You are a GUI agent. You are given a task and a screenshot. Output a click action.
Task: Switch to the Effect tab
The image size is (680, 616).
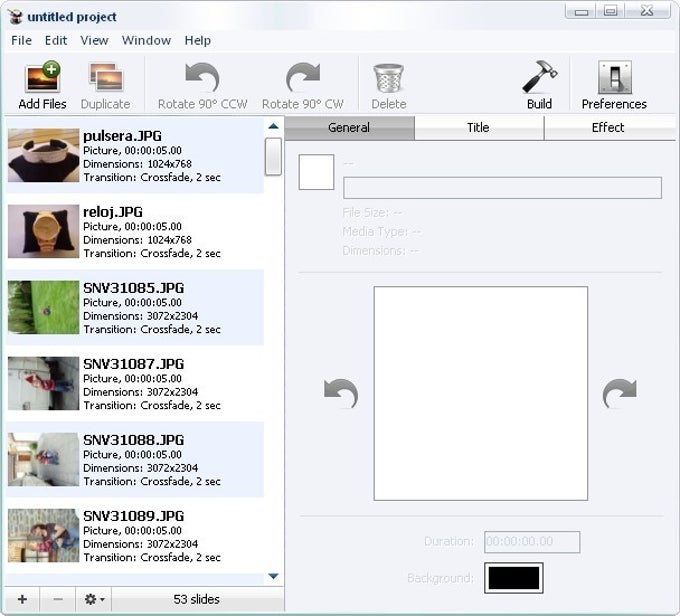coord(608,128)
